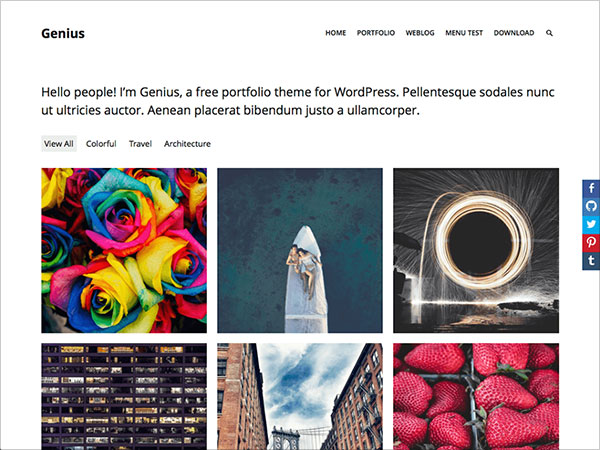The height and width of the screenshot is (450, 600).
Task: Go to the HOME menu item
Action: [x=336, y=33]
